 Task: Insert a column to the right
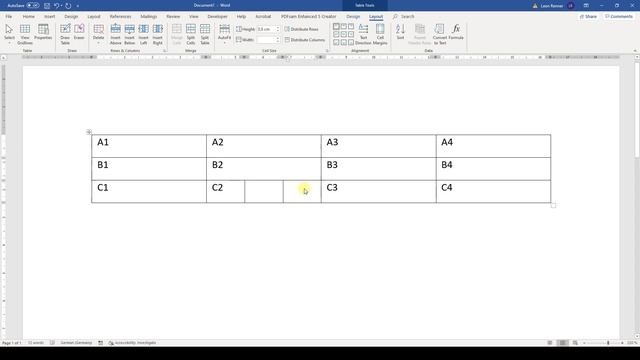click(158, 34)
